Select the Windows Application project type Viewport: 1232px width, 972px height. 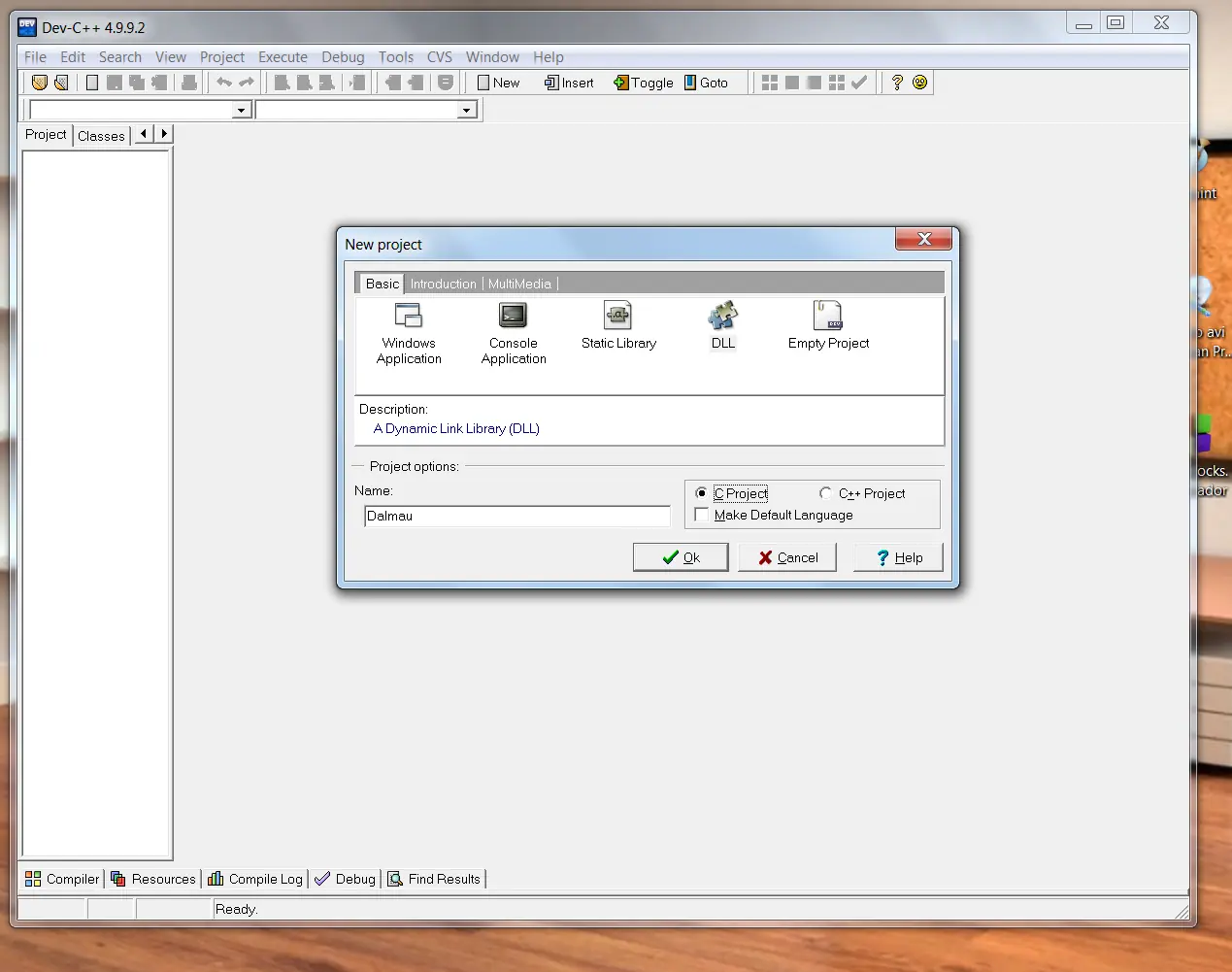click(x=409, y=334)
